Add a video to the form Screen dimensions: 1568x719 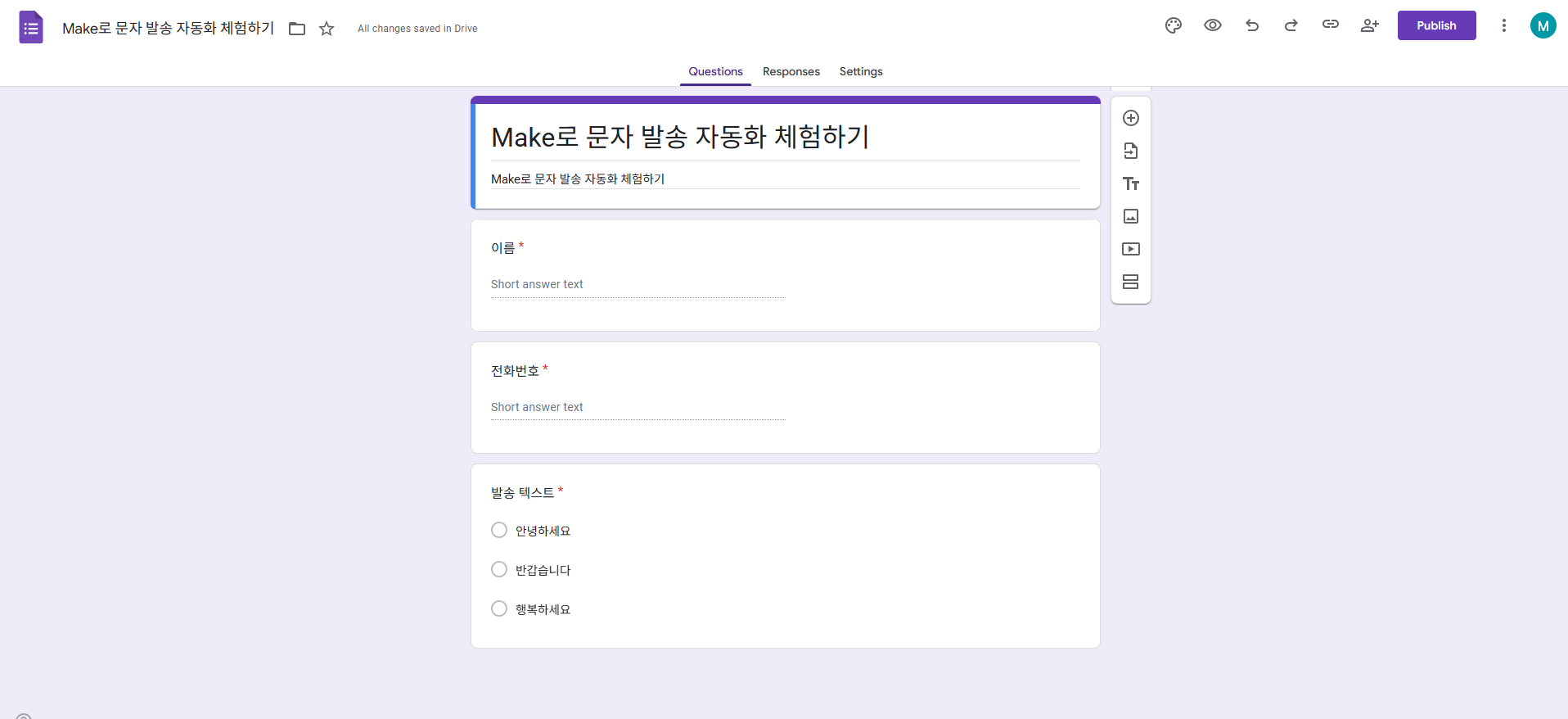(x=1131, y=249)
